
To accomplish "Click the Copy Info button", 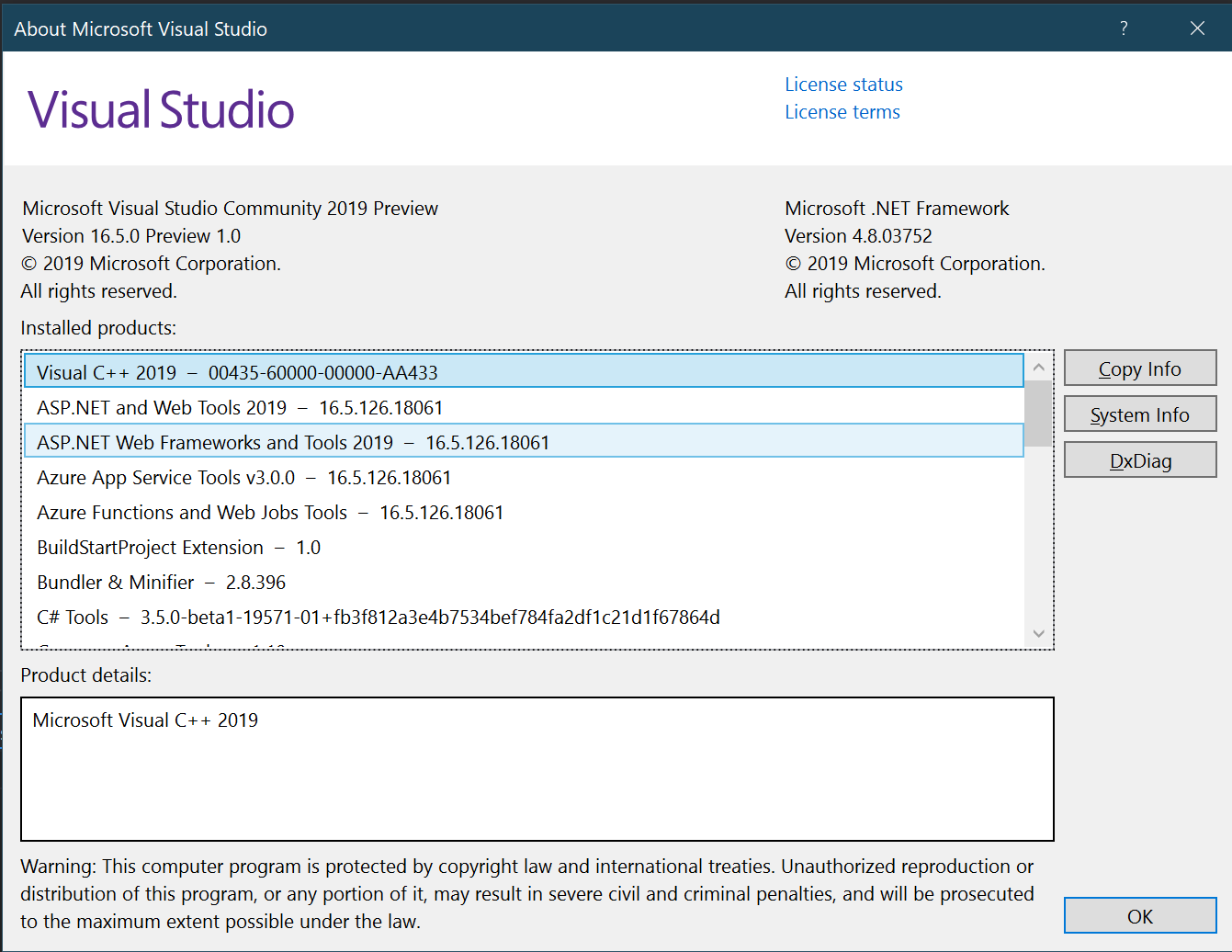I will (x=1140, y=368).
